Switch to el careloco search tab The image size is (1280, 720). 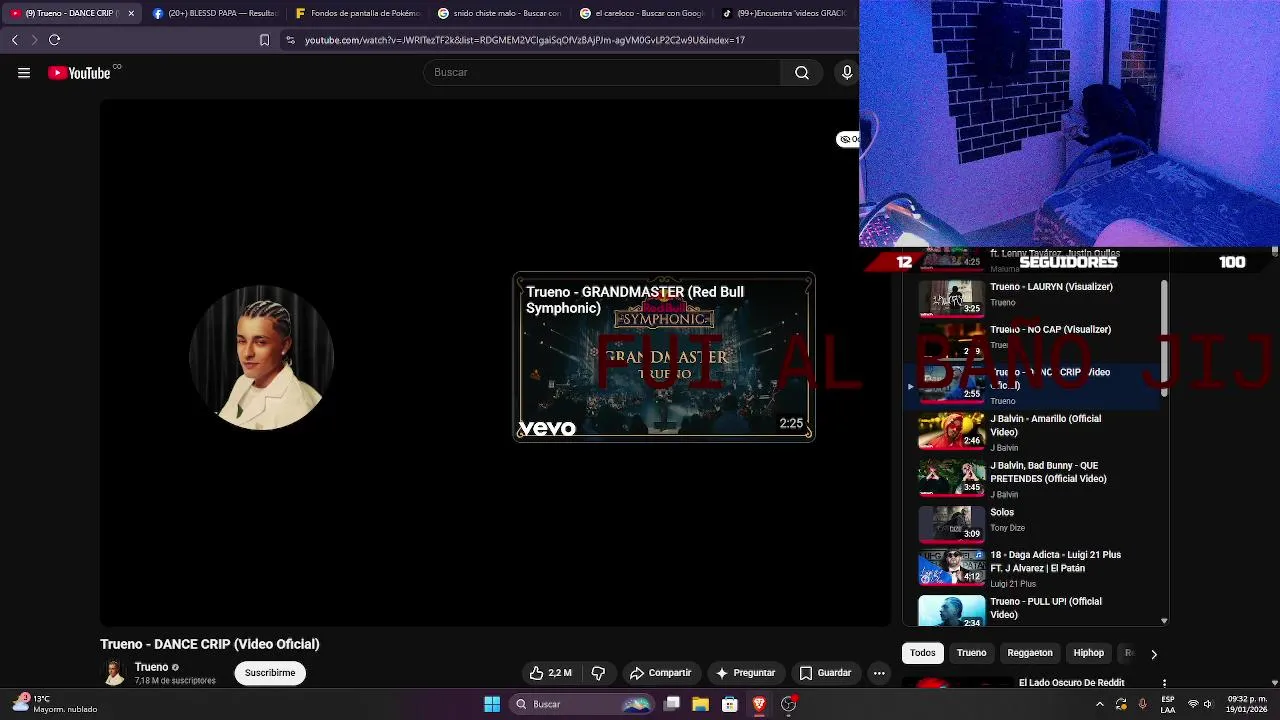point(644,13)
